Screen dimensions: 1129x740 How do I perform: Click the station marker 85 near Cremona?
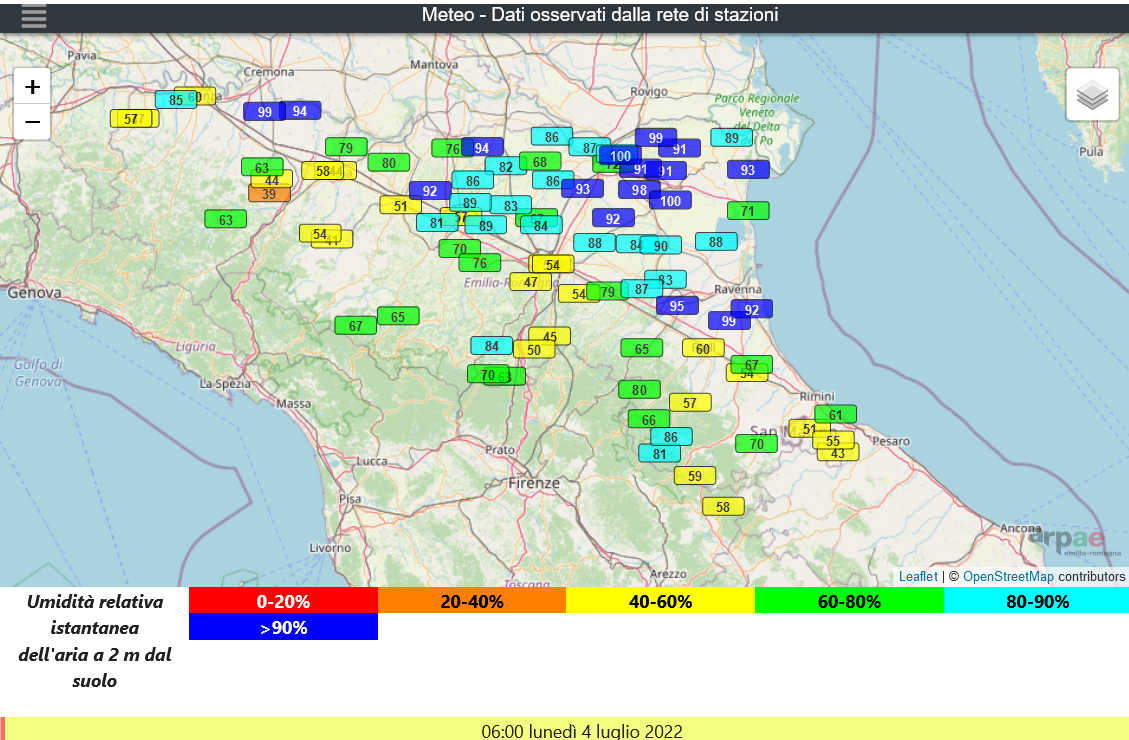pos(176,100)
